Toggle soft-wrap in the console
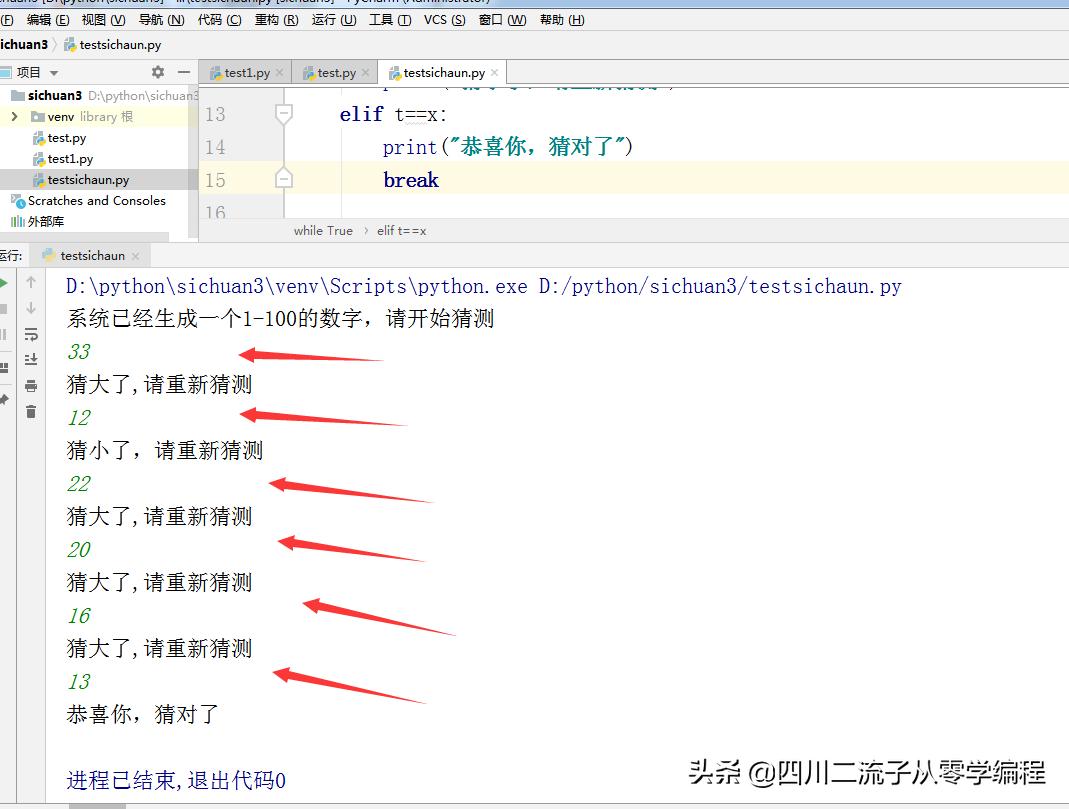Image resolution: width=1069 pixels, height=809 pixels. pyautogui.click(x=31, y=333)
